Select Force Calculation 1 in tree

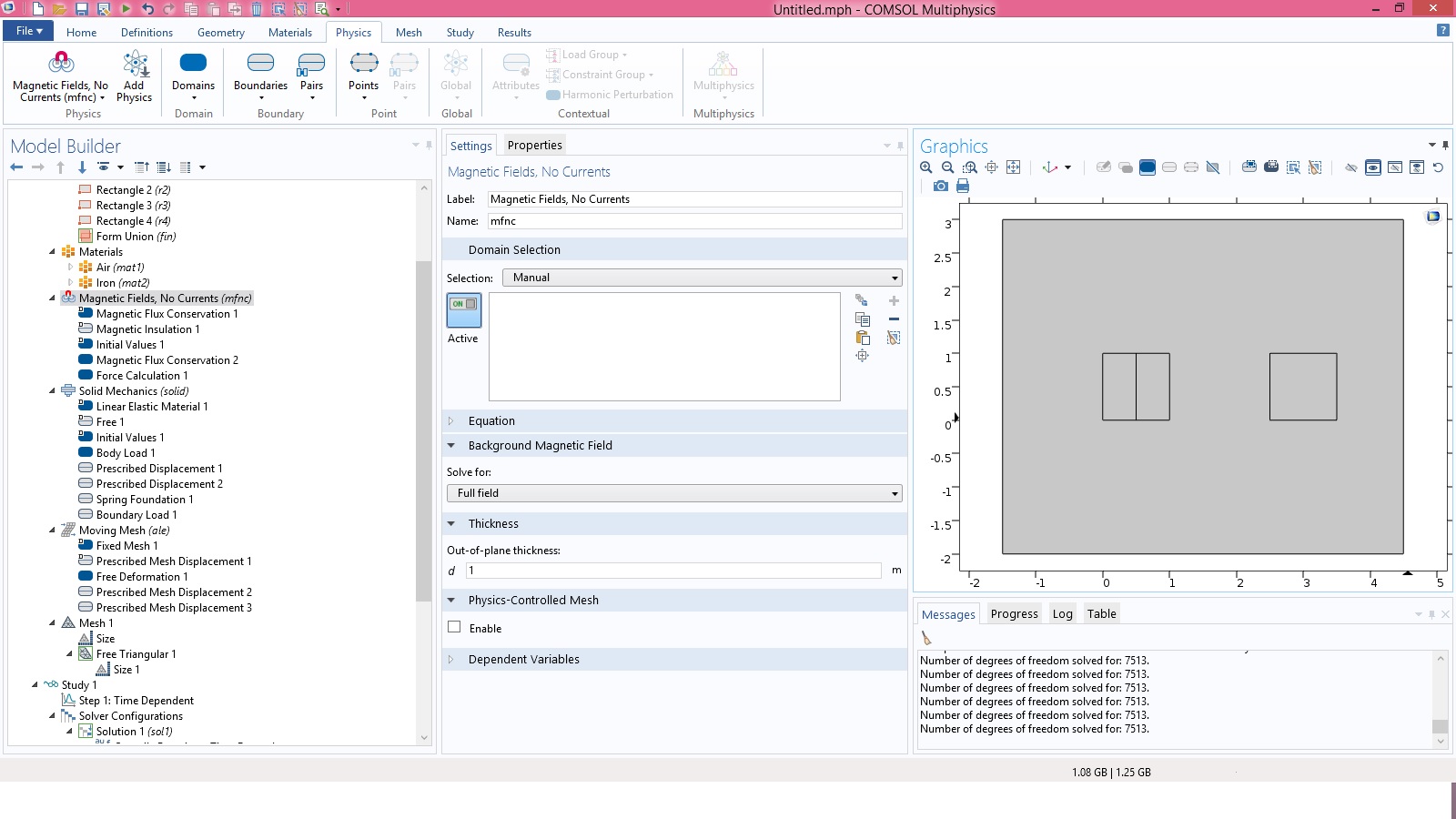(142, 376)
